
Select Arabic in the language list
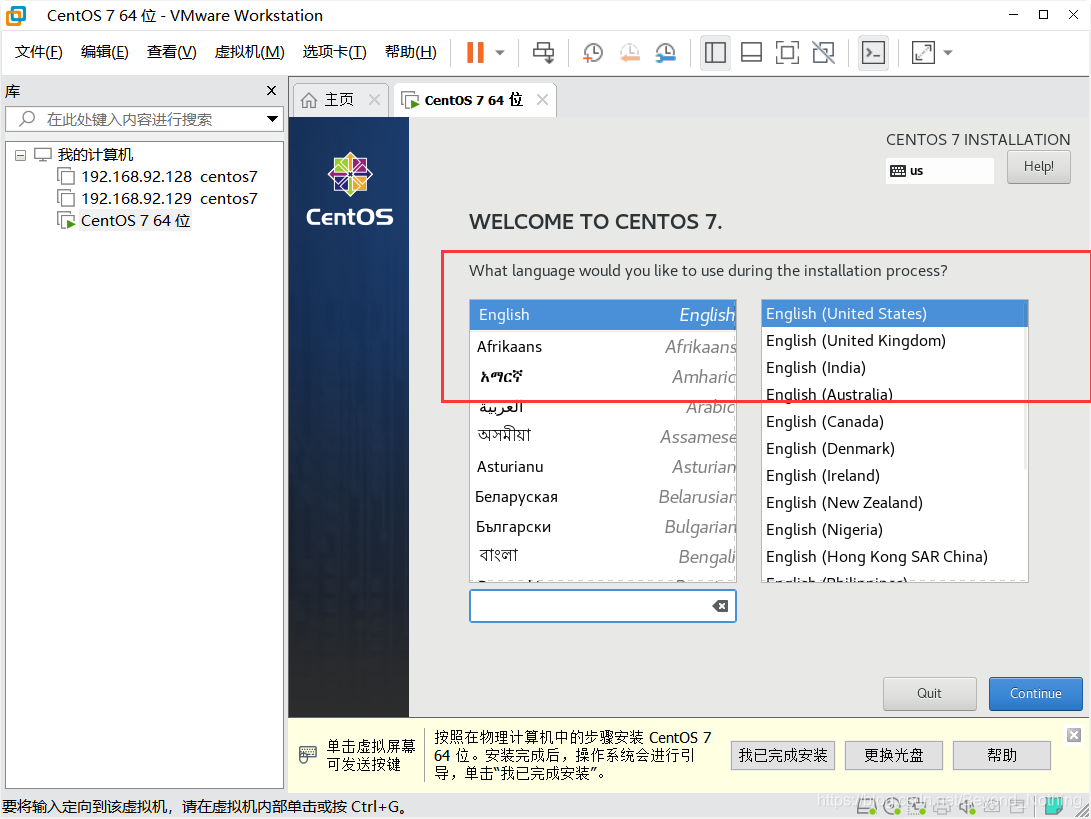tap(603, 407)
